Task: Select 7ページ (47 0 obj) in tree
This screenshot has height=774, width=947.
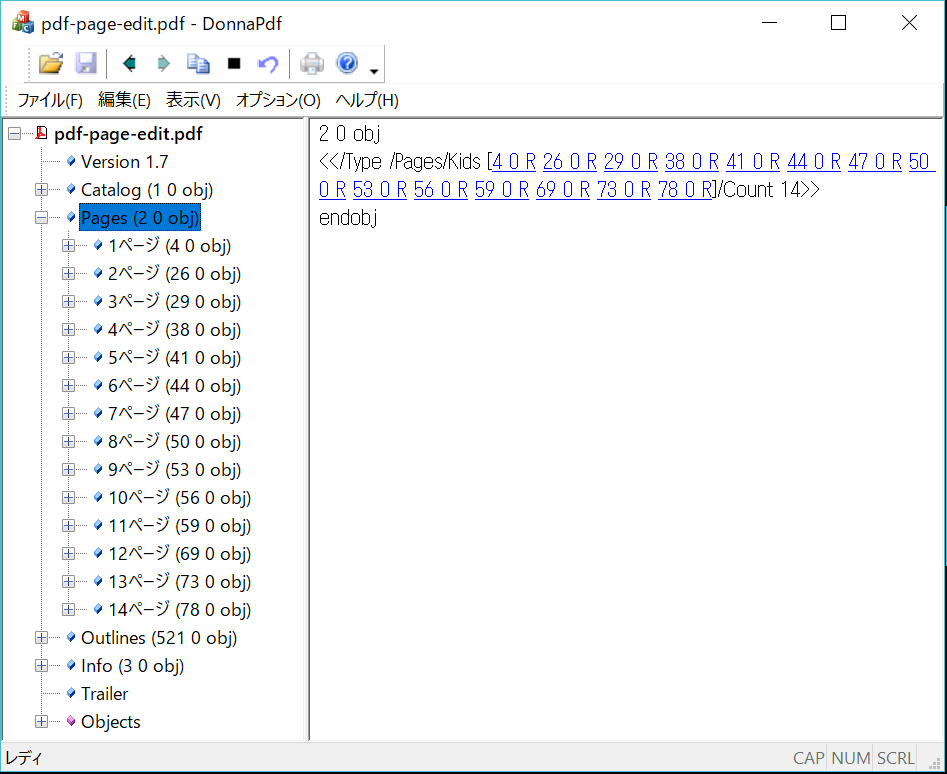Action: coord(174,414)
